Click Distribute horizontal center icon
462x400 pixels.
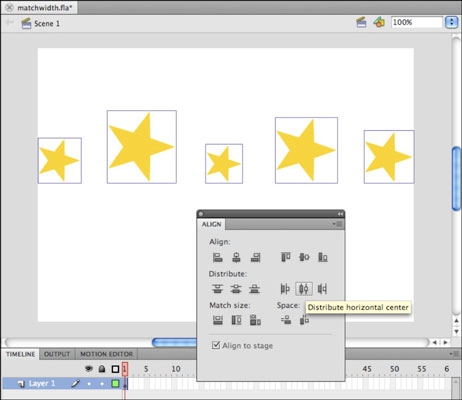pos(304,289)
